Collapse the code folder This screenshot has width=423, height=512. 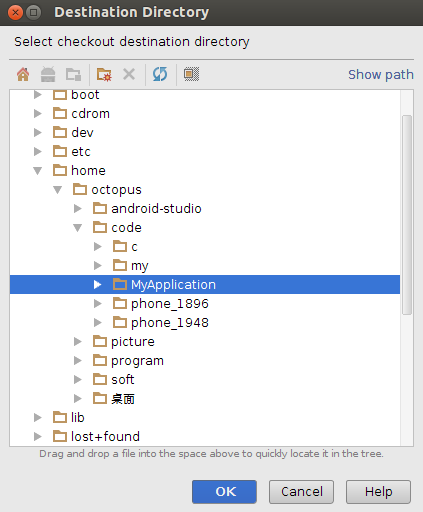[x=78, y=228]
